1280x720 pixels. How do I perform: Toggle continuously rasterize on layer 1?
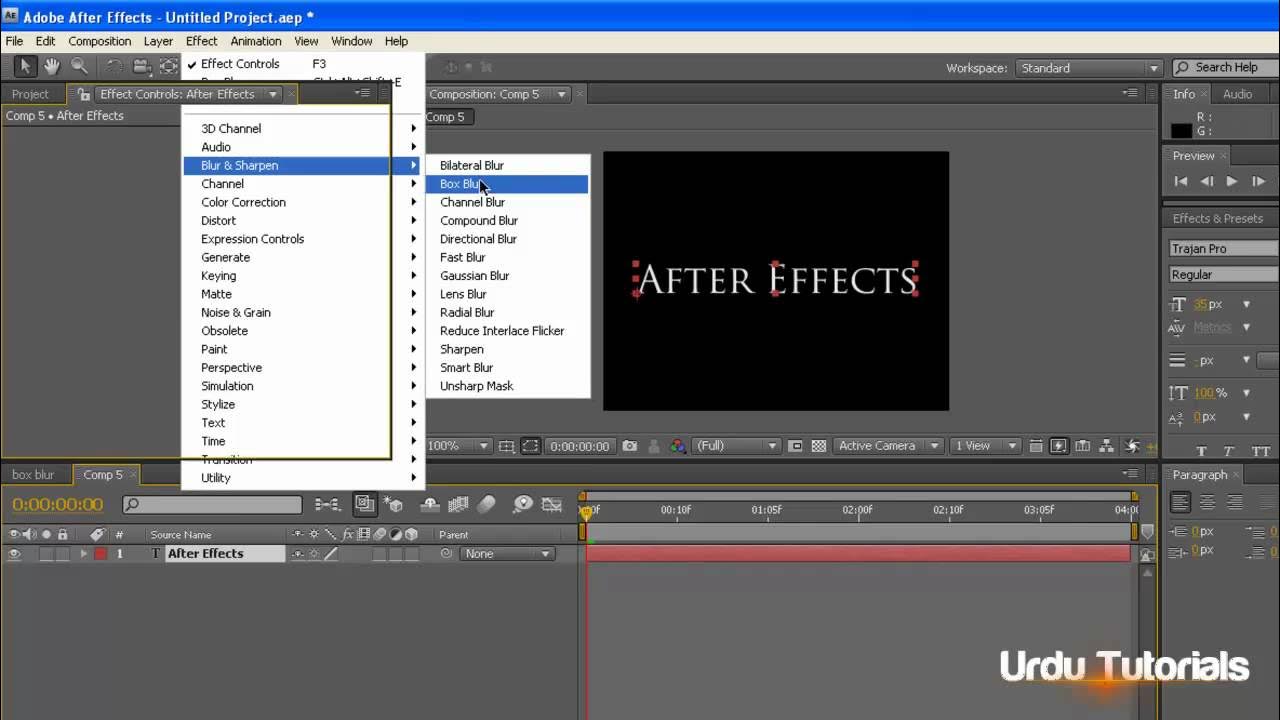pyautogui.click(x=314, y=554)
